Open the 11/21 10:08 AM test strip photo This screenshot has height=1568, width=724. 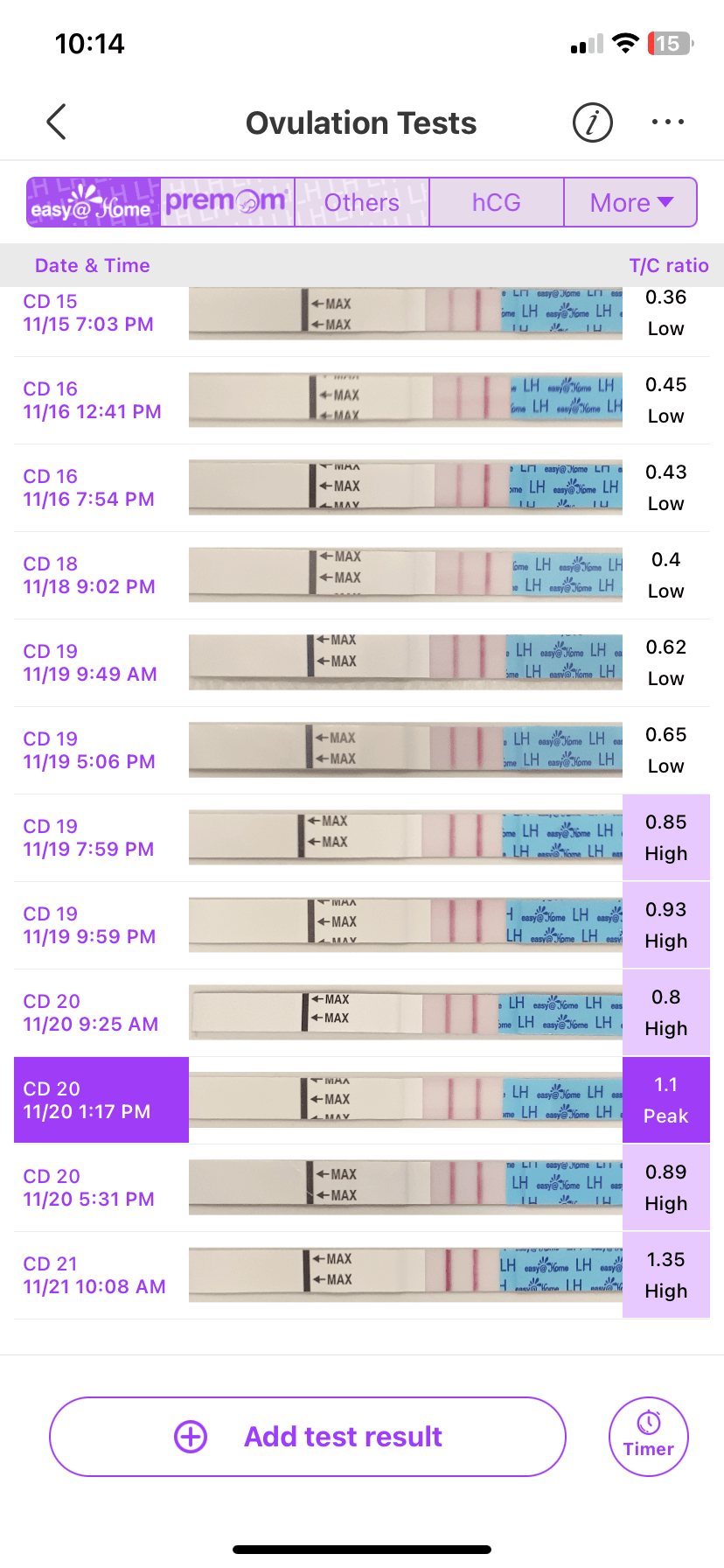coord(405,1274)
